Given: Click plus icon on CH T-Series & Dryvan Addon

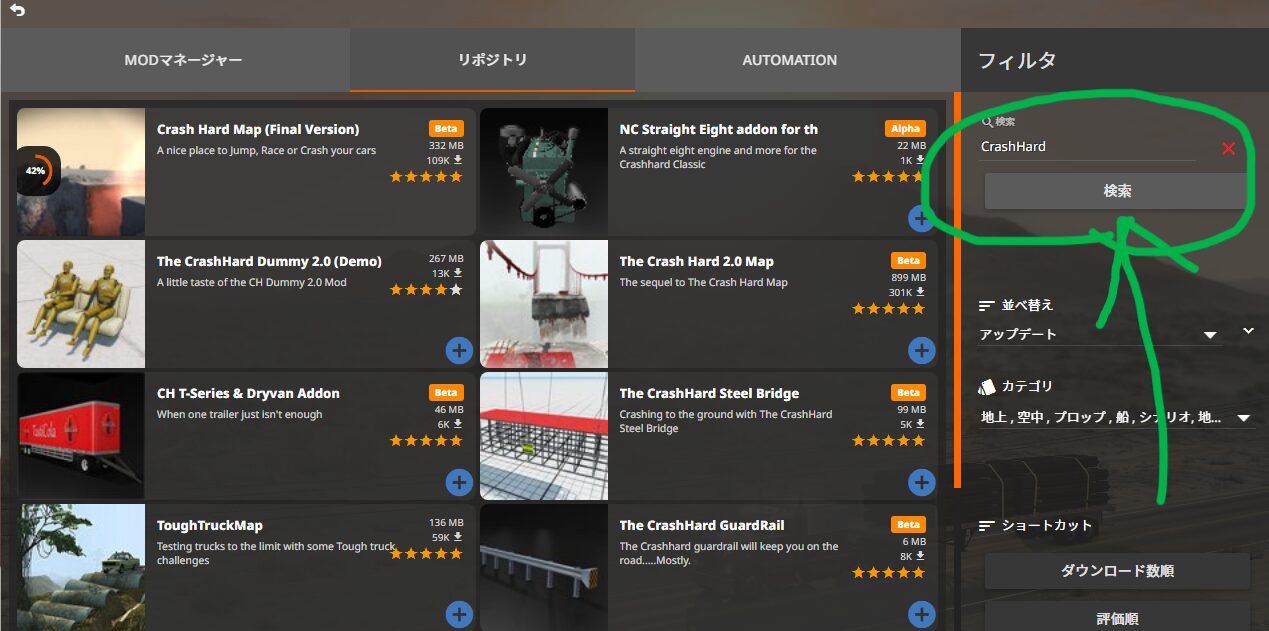Looking at the screenshot, I should coord(458,482).
